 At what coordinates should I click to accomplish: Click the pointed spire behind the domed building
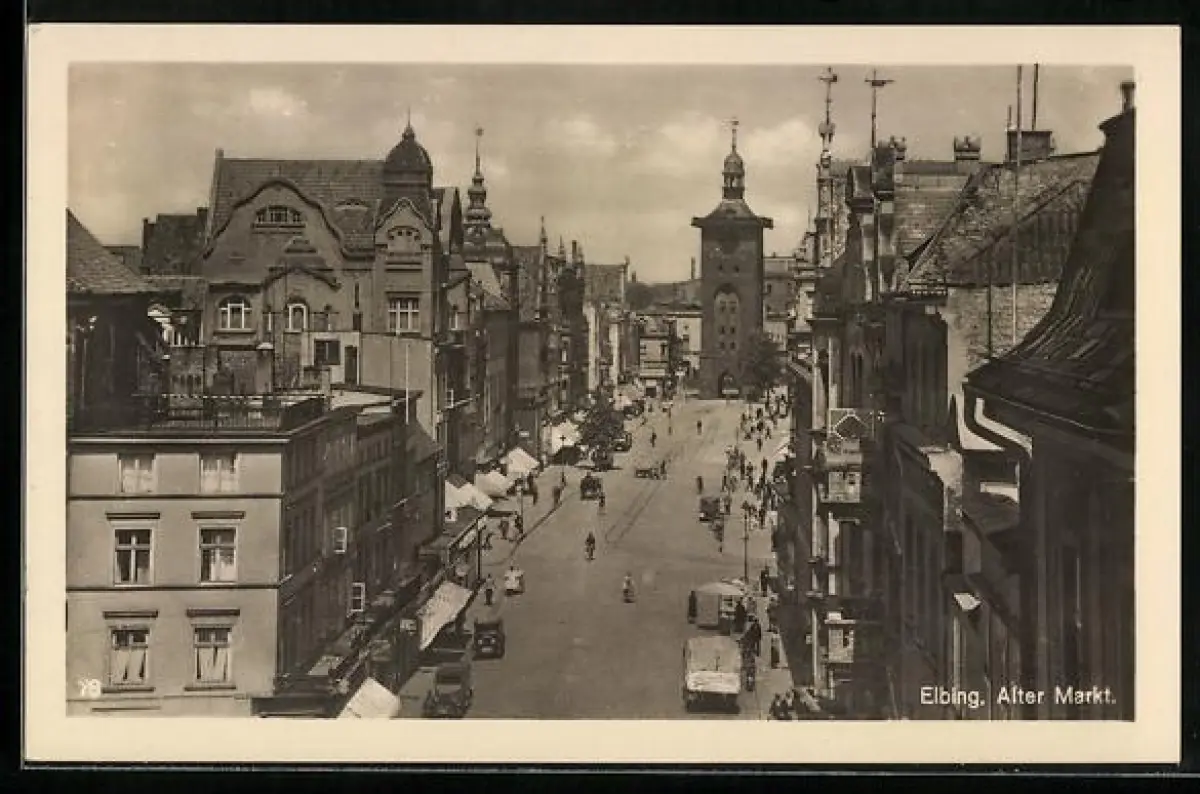tap(477, 185)
